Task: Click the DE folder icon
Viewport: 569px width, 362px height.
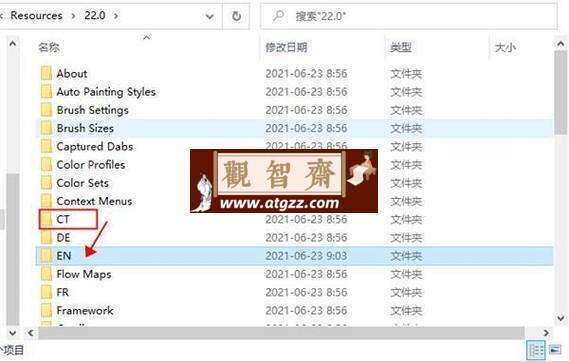Action: point(46,237)
